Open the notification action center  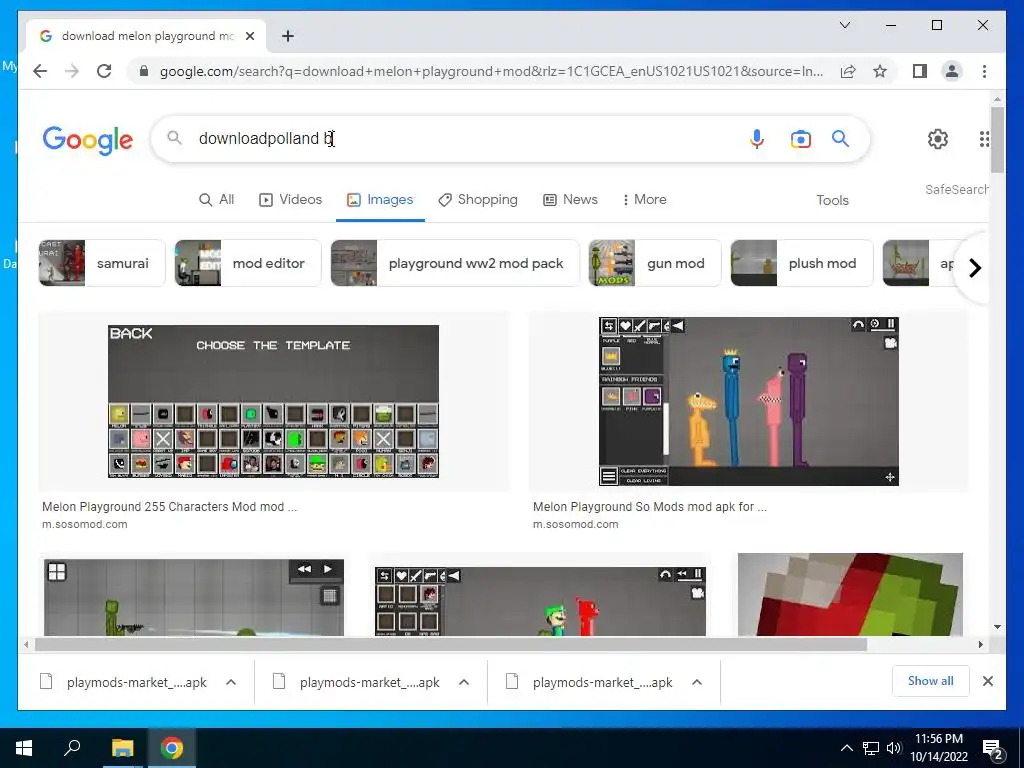point(993,749)
